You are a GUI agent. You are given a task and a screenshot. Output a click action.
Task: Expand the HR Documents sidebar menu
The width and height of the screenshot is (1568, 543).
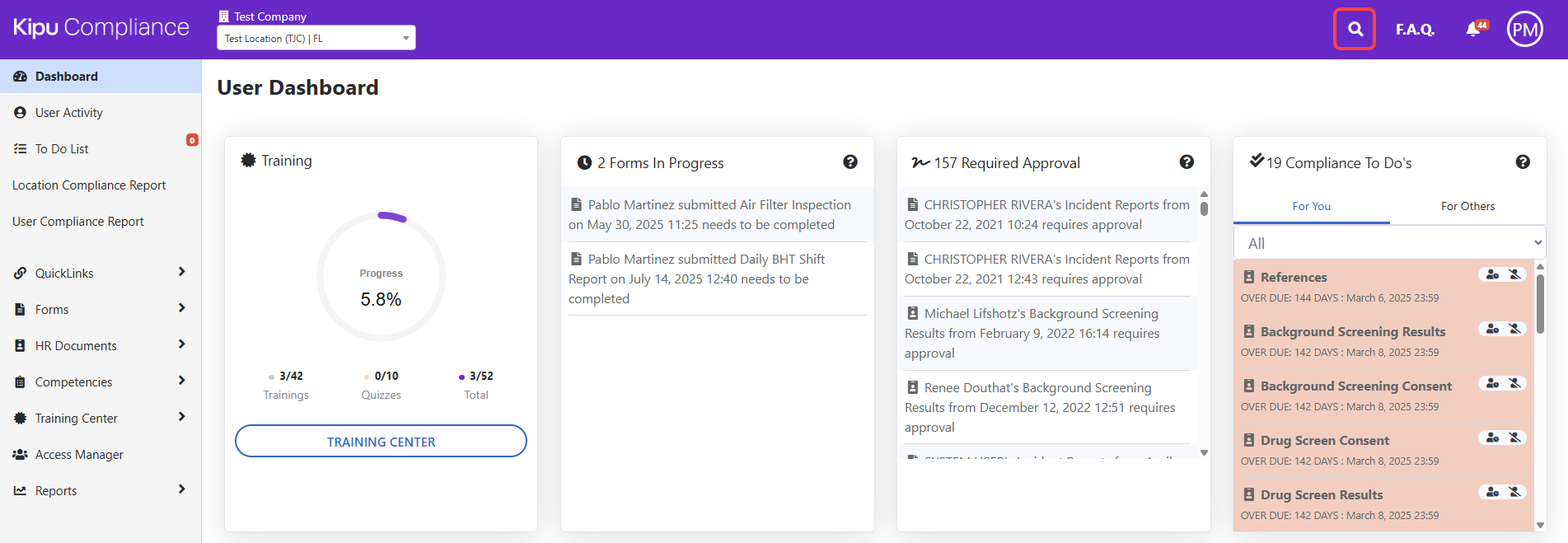[100, 345]
